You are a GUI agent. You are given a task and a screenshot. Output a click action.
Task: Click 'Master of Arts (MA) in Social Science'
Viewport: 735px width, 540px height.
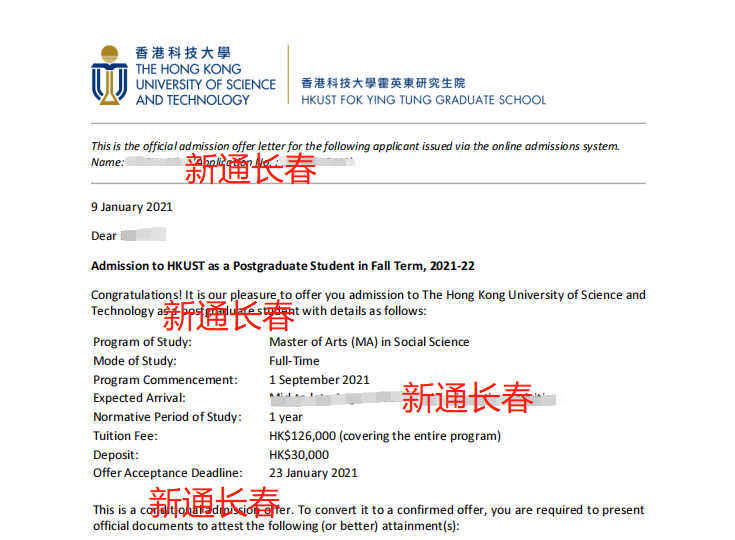click(369, 342)
